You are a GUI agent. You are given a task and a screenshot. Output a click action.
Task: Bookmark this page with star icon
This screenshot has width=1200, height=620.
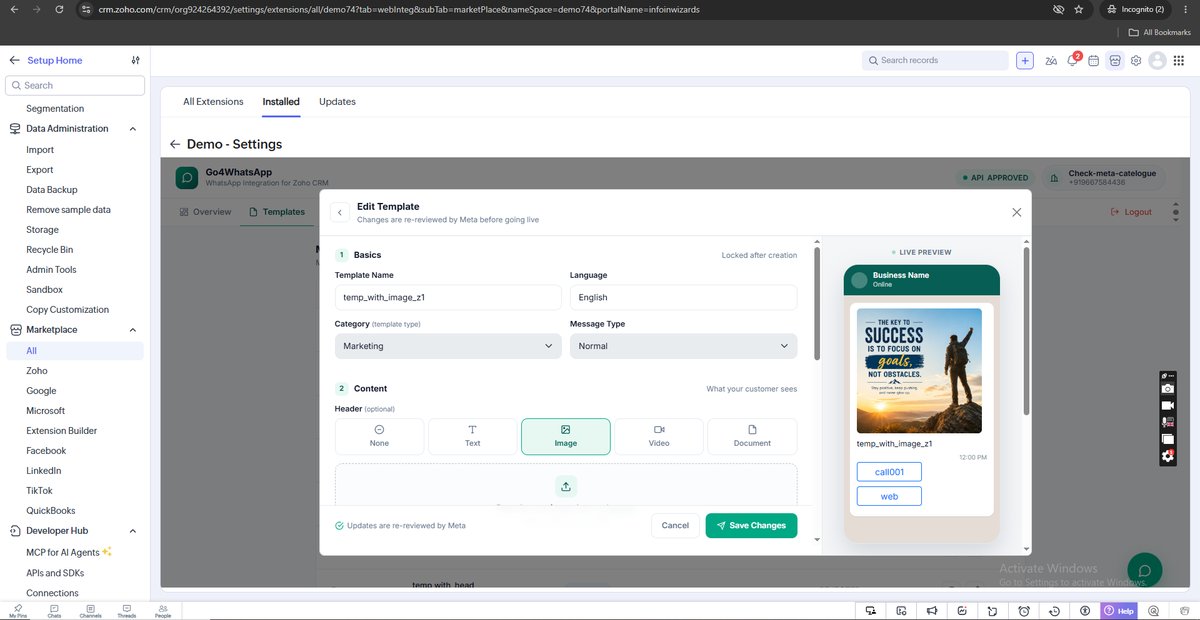(1078, 9)
